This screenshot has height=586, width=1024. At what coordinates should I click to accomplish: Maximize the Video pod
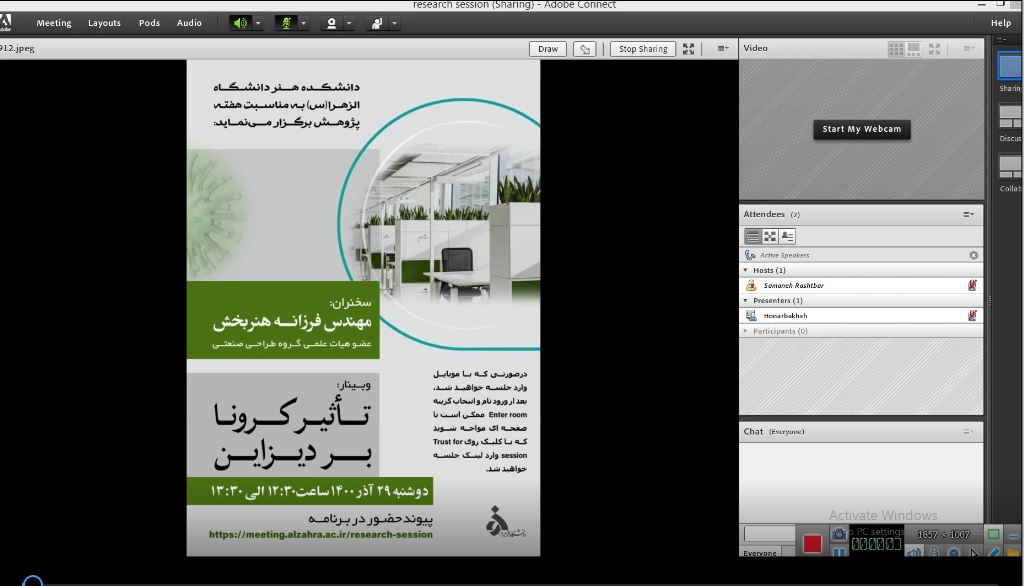935,49
